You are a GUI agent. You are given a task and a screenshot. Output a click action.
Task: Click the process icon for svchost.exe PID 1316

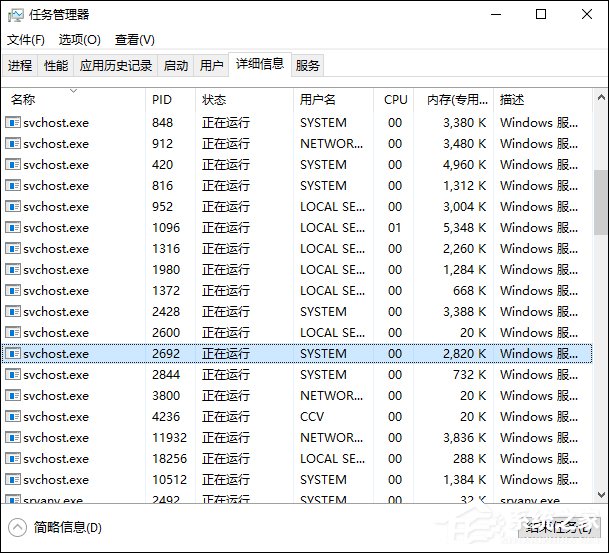tap(13, 249)
